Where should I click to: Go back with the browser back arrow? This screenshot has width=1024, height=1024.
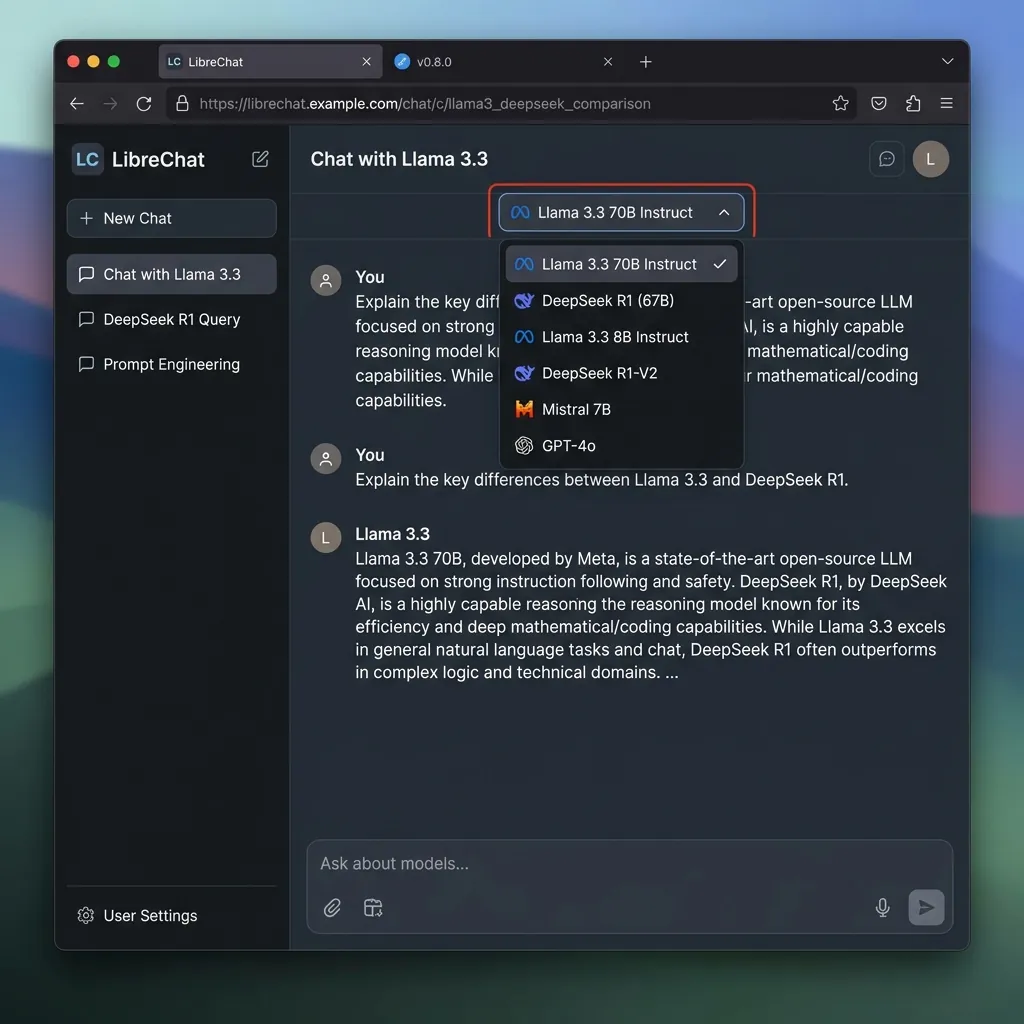point(77,103)
